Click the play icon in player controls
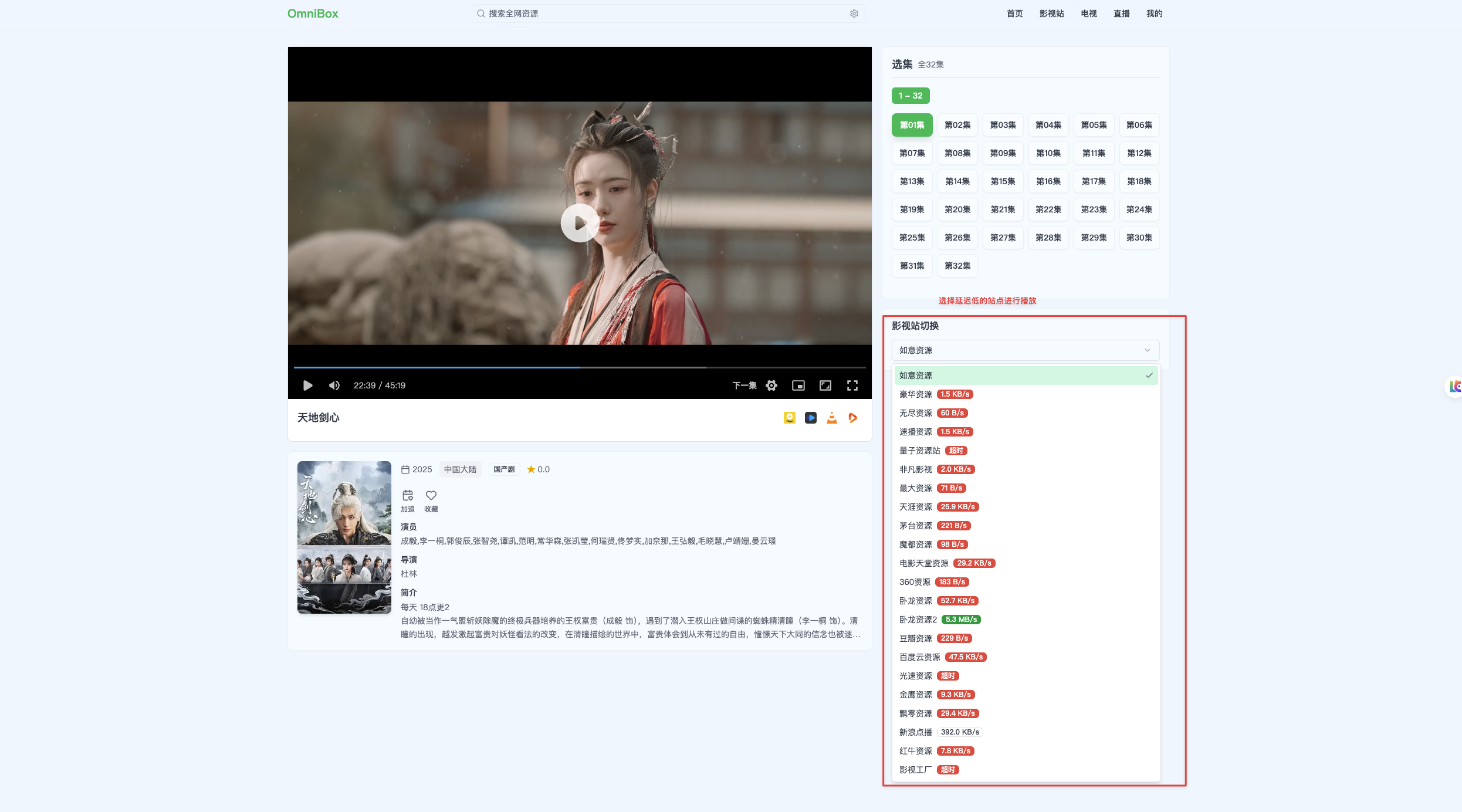Viewport: 1462px width, 812px height. pyautogui.click(x=307, y=385)
